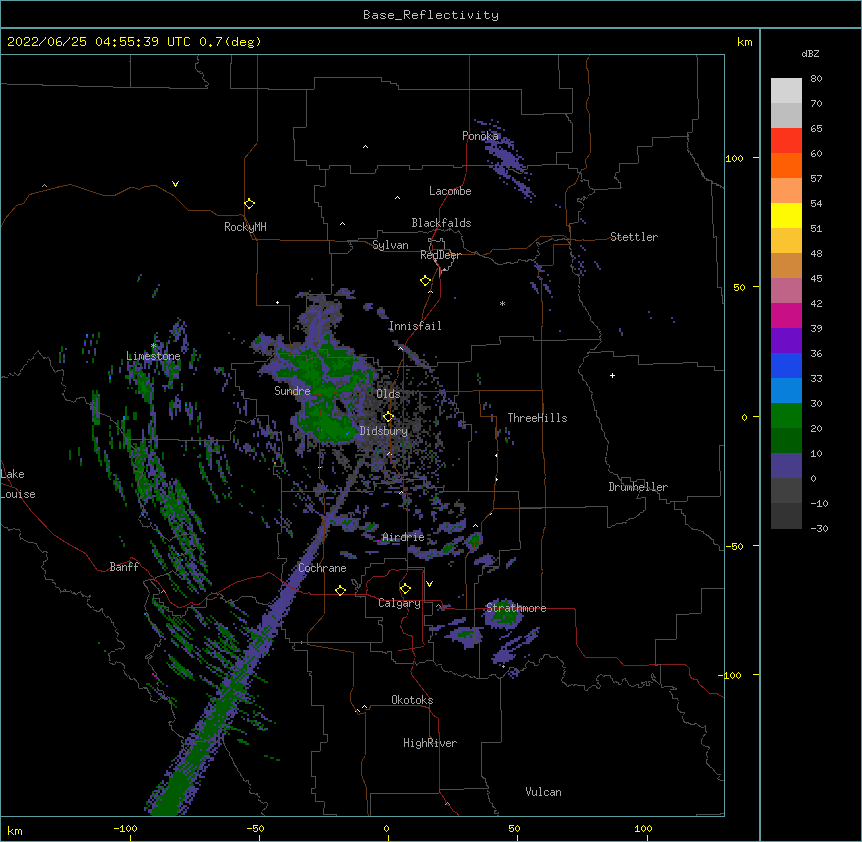Image resolution: width=862 pixels, height=842 pixels.
Task: Pick the purple 36-39 dBZ legend swatch
Action: click(x=786, y=341)
